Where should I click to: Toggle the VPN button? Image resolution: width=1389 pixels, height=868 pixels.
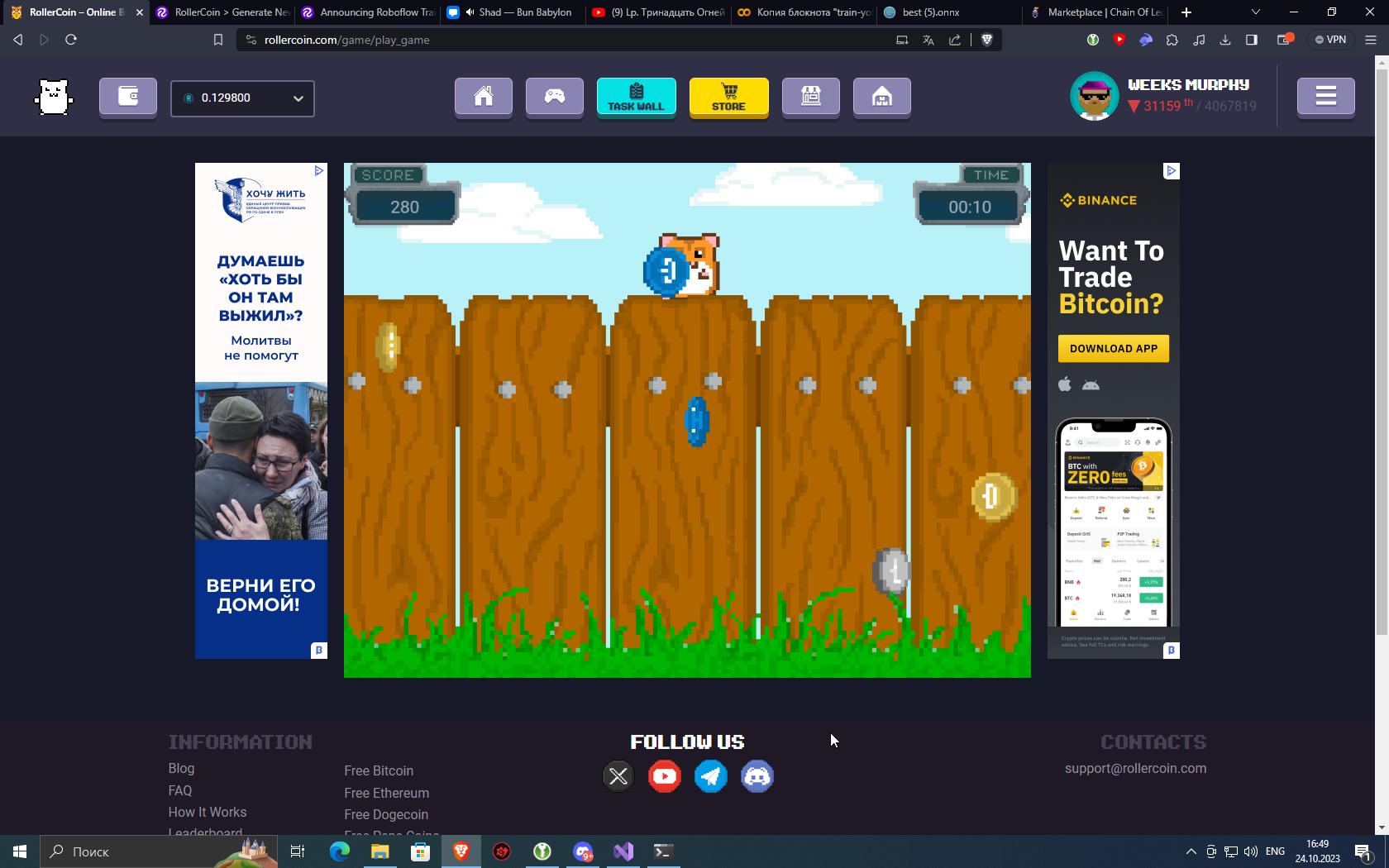click(x=1330, y=40)
